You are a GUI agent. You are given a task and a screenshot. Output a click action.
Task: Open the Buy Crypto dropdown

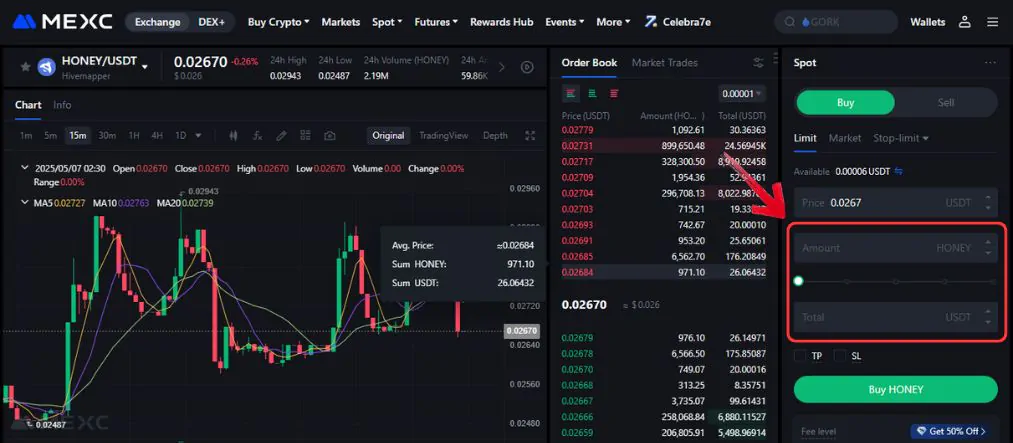point(278,22)
